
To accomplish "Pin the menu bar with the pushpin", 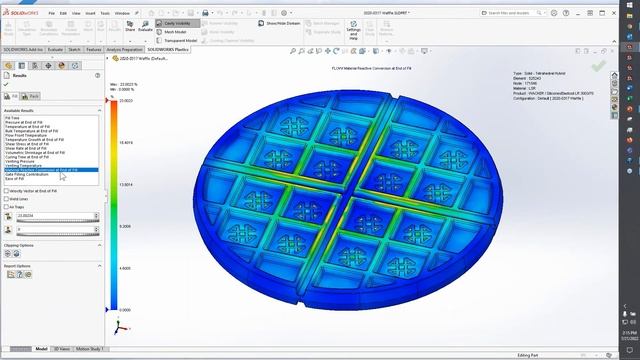I will [x=137, y=13].
